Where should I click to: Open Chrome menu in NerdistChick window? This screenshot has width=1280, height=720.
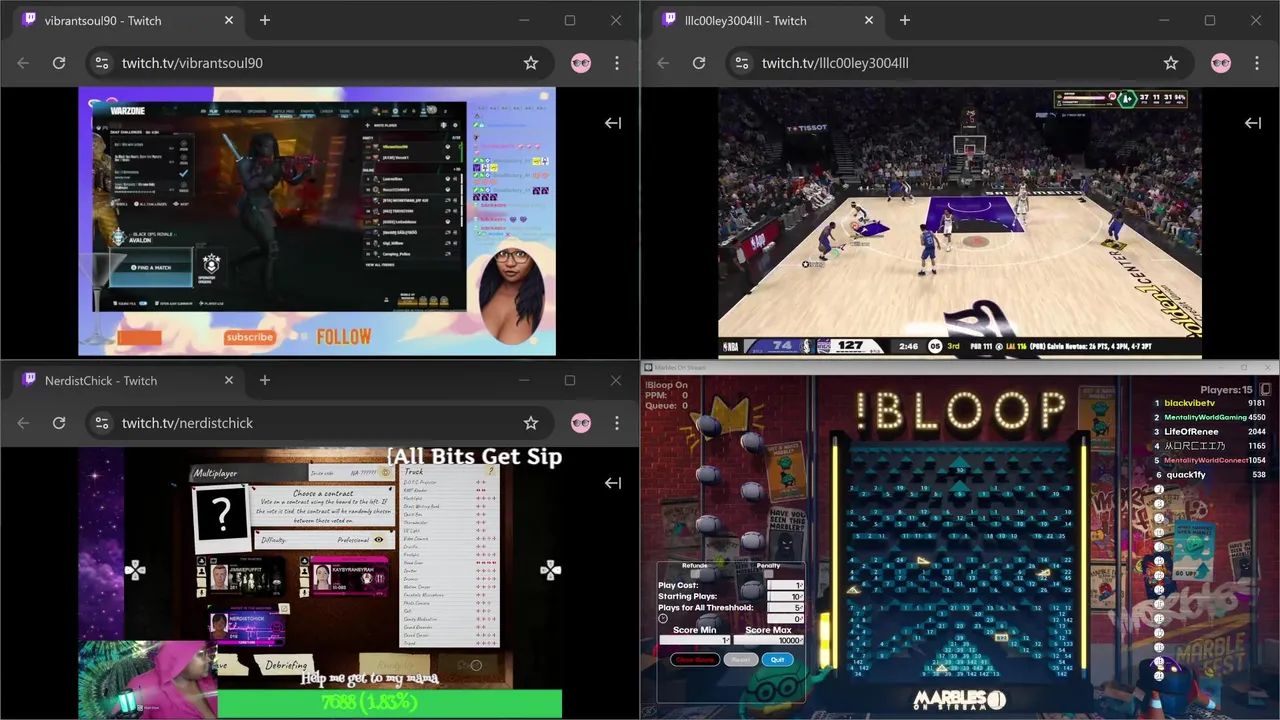pos(617,423)
